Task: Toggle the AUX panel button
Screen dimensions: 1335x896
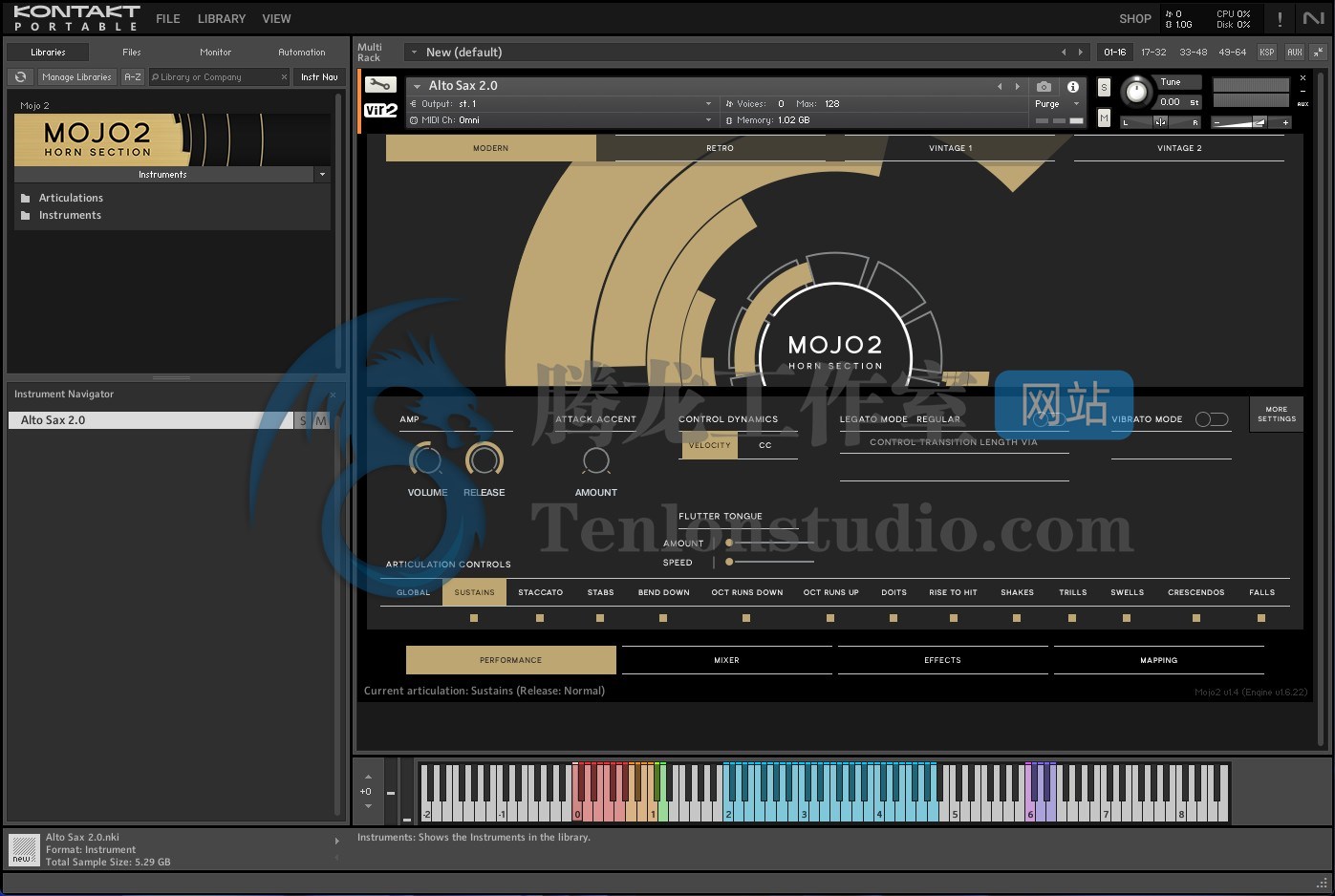Action: pyautogui.click(x=1295, y=52)
